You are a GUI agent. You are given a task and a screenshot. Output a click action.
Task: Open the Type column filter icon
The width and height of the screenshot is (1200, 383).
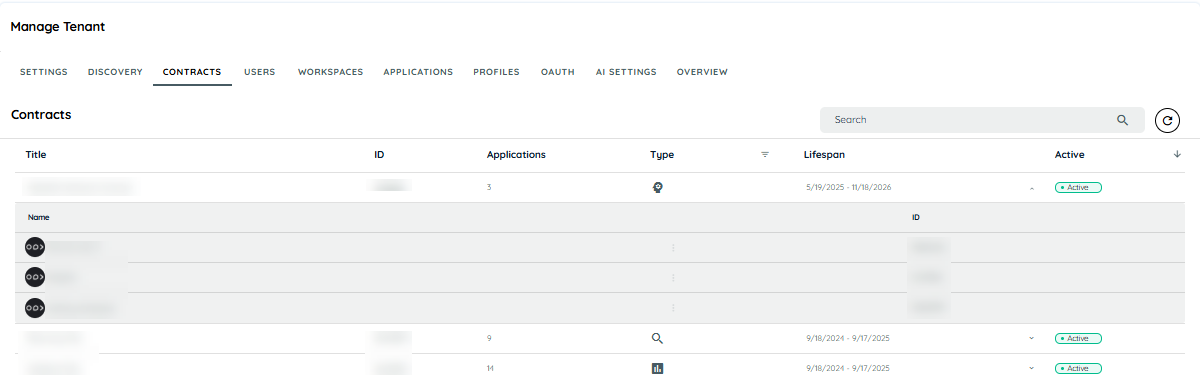coord(765,155)
